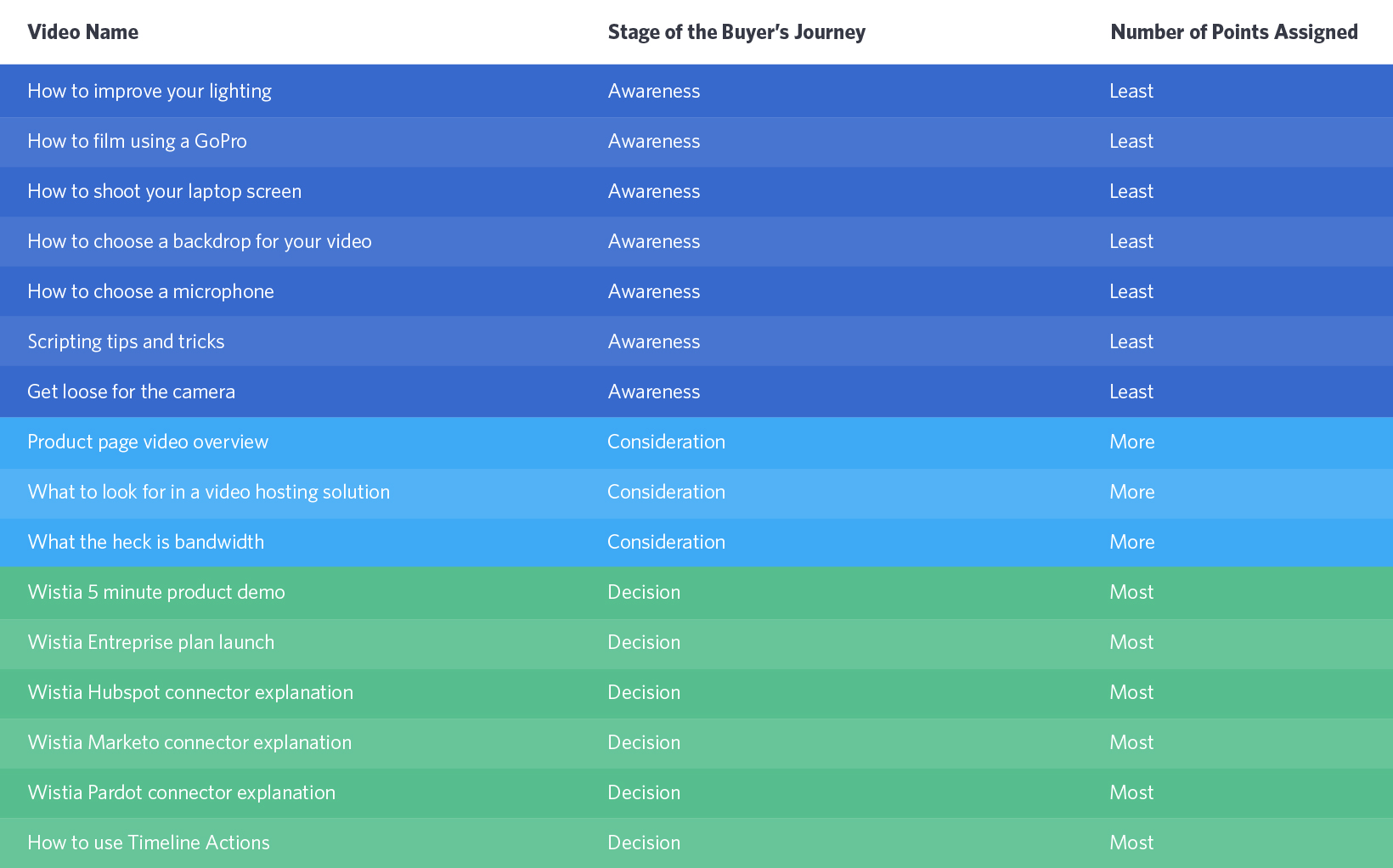Click How to choose a backdrop for your video
The height and width of the screenshot is (868, 1393).
(199, 241)
